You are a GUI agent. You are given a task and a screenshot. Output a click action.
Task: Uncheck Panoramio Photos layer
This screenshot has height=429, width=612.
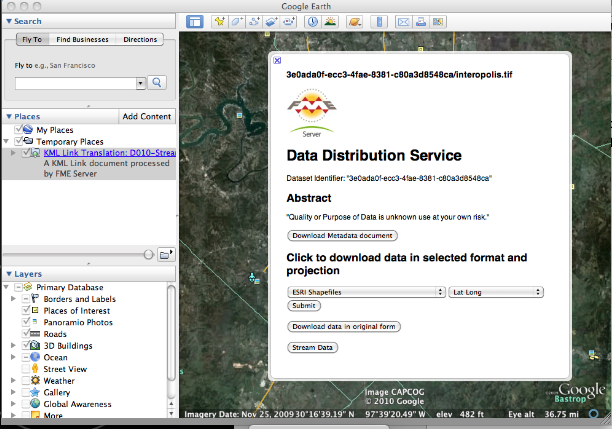pos(25,322)
